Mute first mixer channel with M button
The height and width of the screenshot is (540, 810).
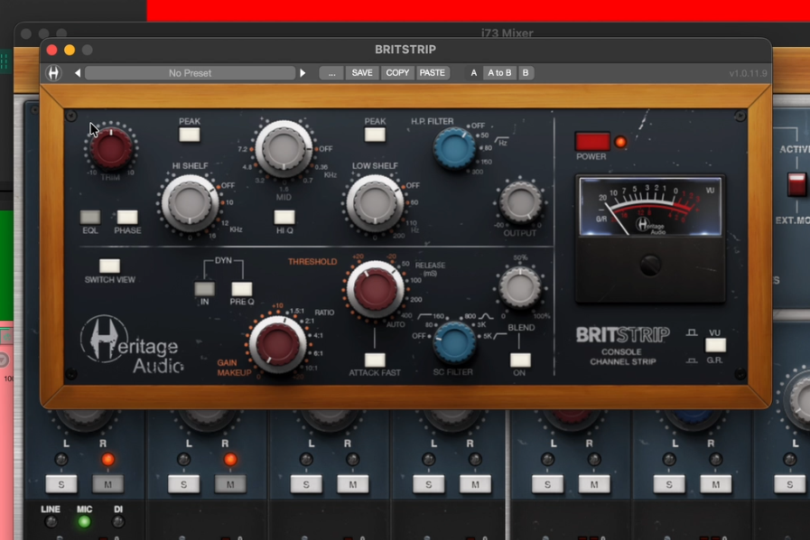click(x=108, y=484)
